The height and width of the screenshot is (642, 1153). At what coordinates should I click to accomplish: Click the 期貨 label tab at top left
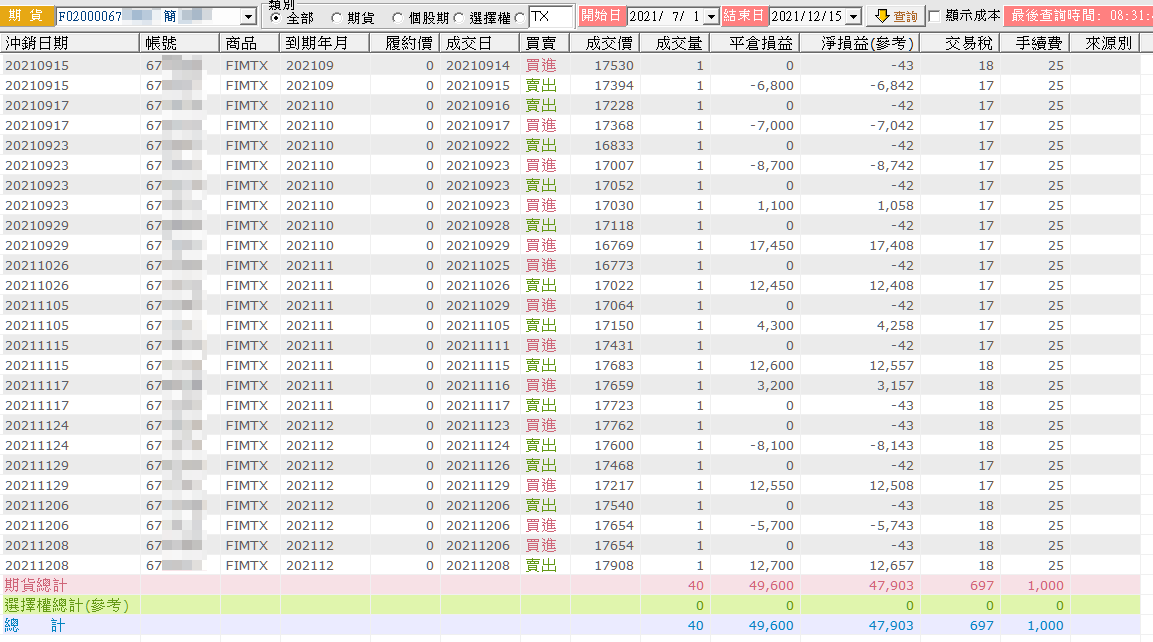pos(26,15)
